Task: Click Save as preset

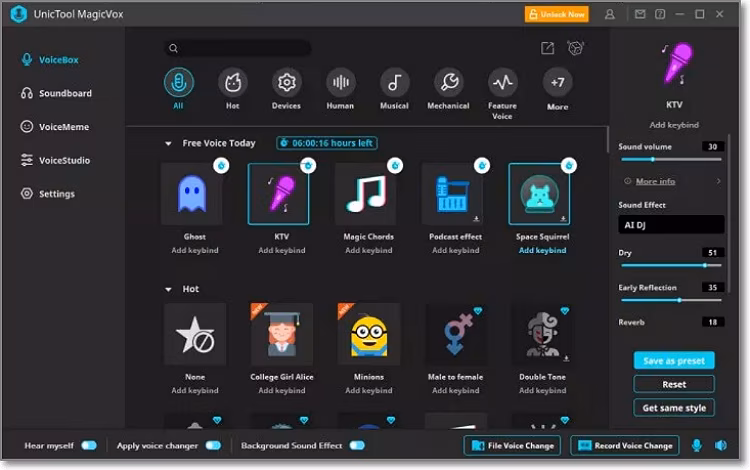Action: 674,361
